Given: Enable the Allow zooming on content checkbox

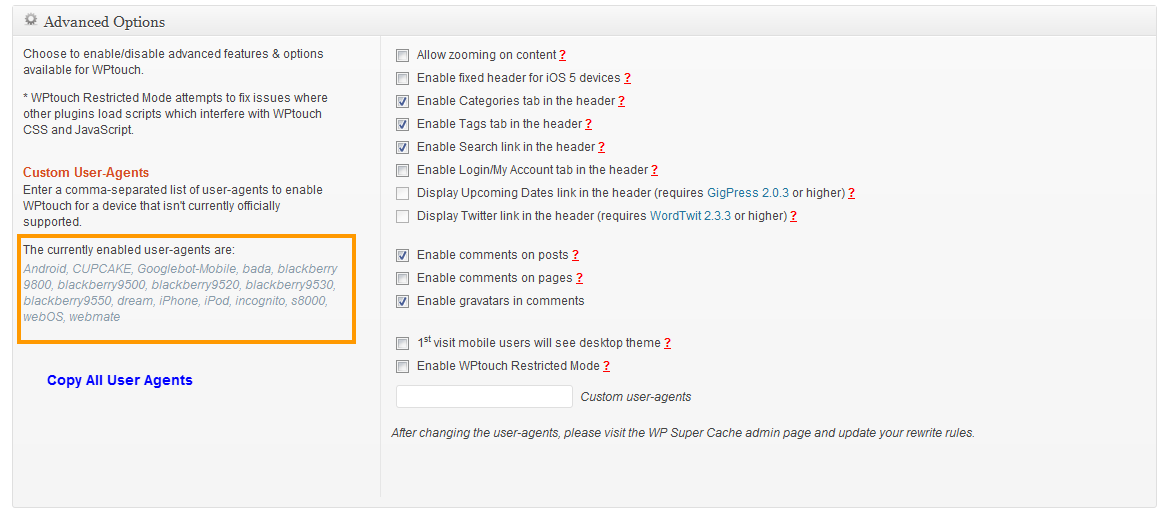Looking at the screenshot, I should tap(403, 56).
